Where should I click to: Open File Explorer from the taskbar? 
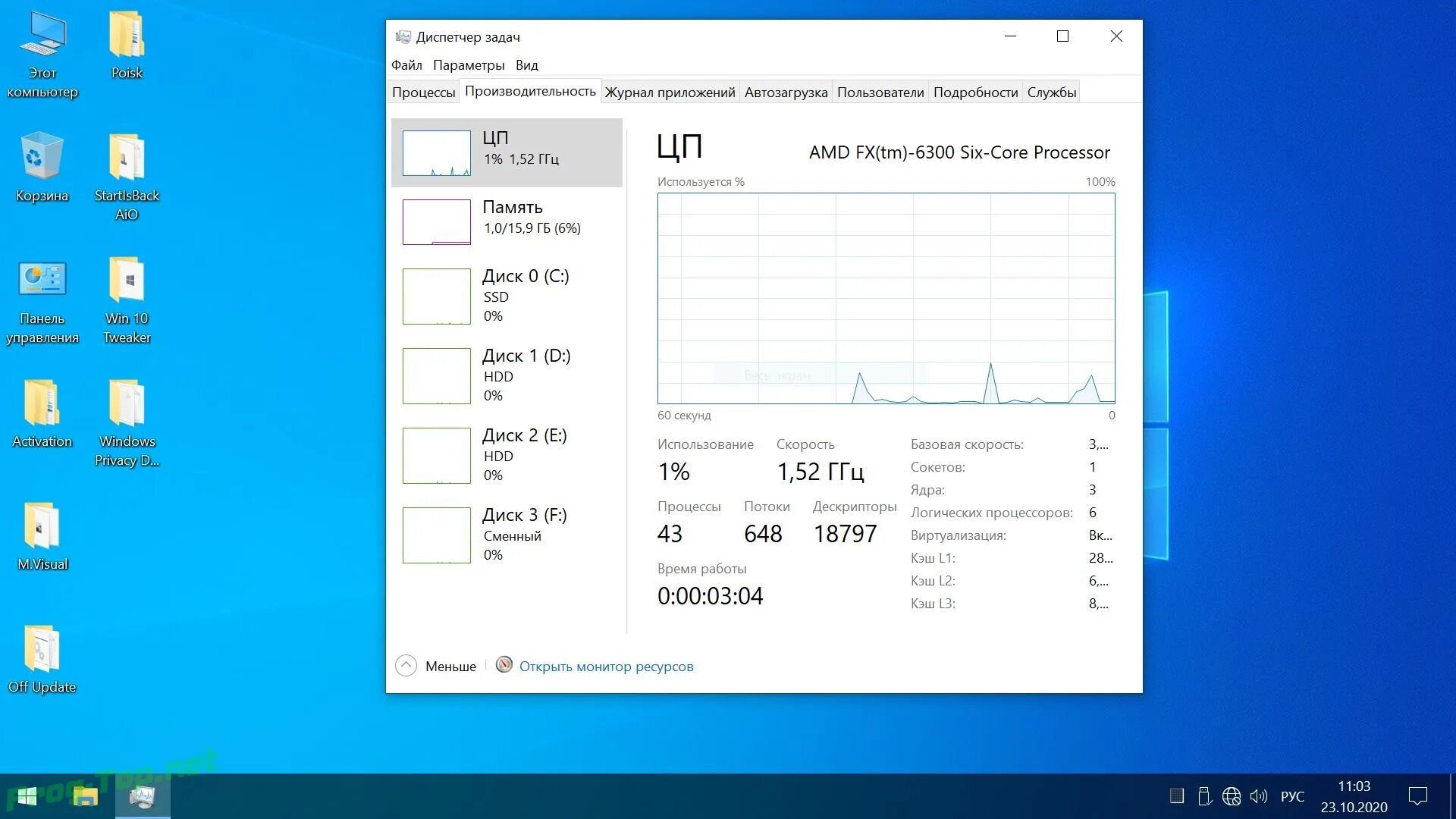83,797
